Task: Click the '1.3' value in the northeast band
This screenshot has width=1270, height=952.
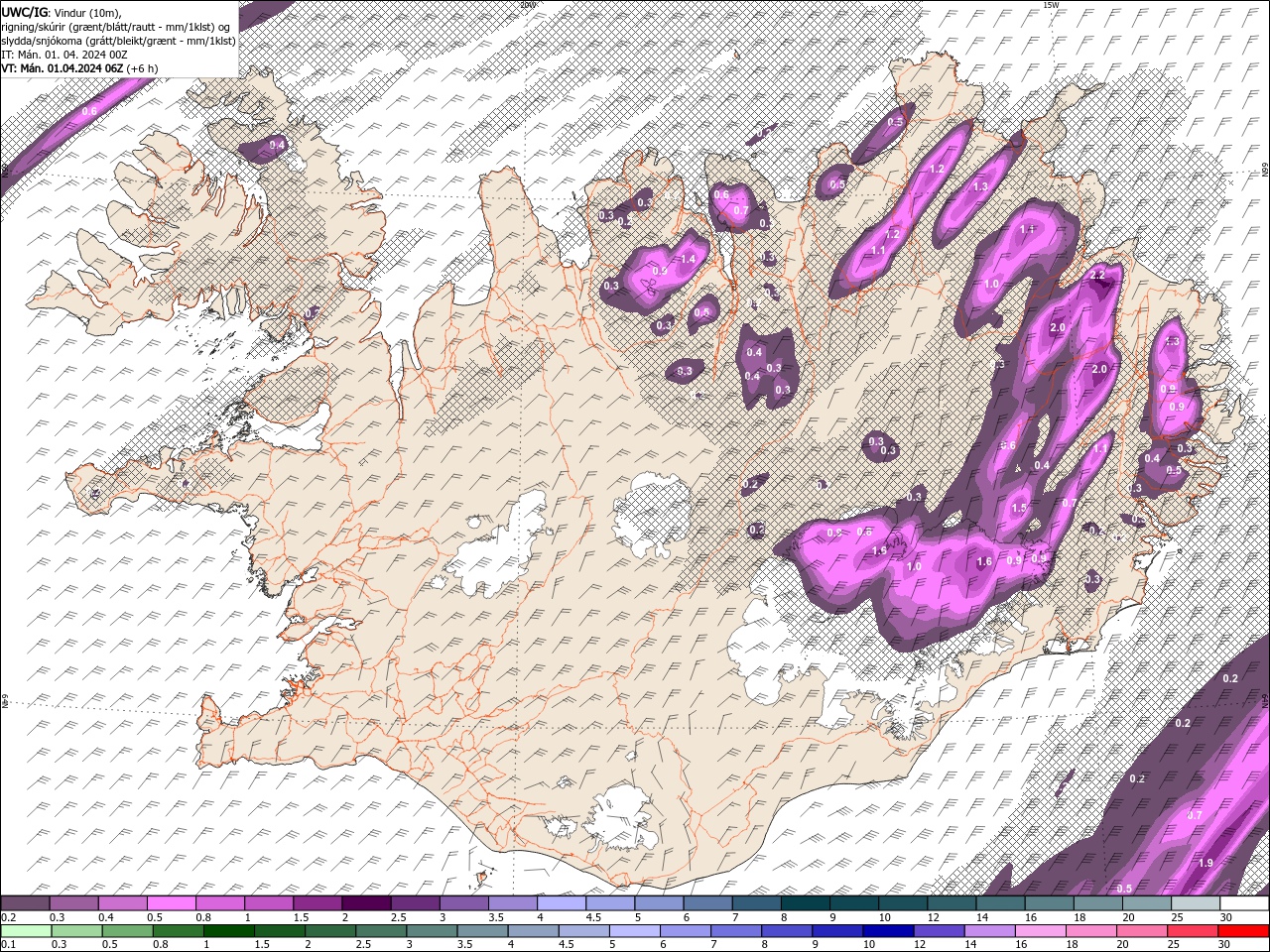Action: 981,186
